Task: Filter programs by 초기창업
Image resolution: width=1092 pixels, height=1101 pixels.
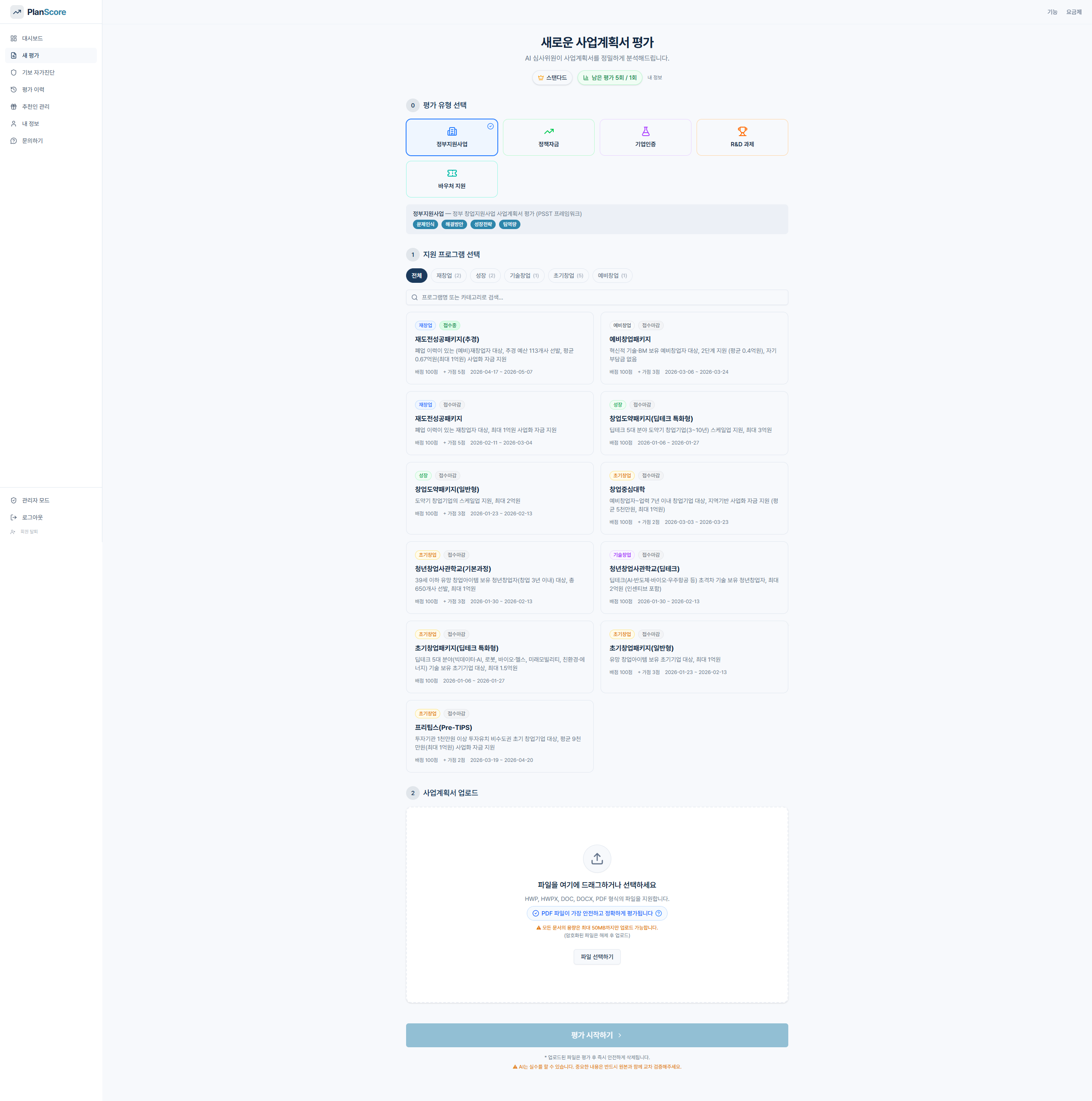Action: pyautogui.click(x=568, y=275)
